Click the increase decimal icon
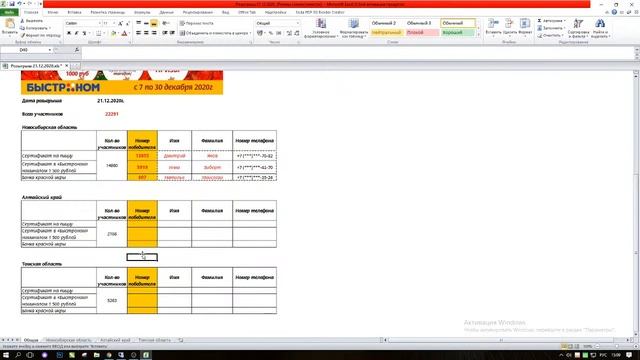This screenshot has width=640, height=360. click(289, 33)
